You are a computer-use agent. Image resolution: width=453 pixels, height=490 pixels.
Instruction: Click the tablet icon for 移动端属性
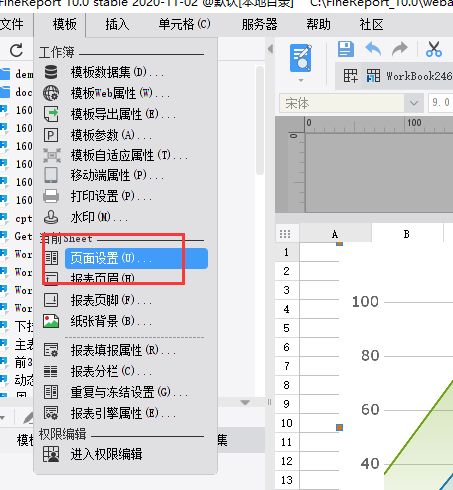pos(51,175)
